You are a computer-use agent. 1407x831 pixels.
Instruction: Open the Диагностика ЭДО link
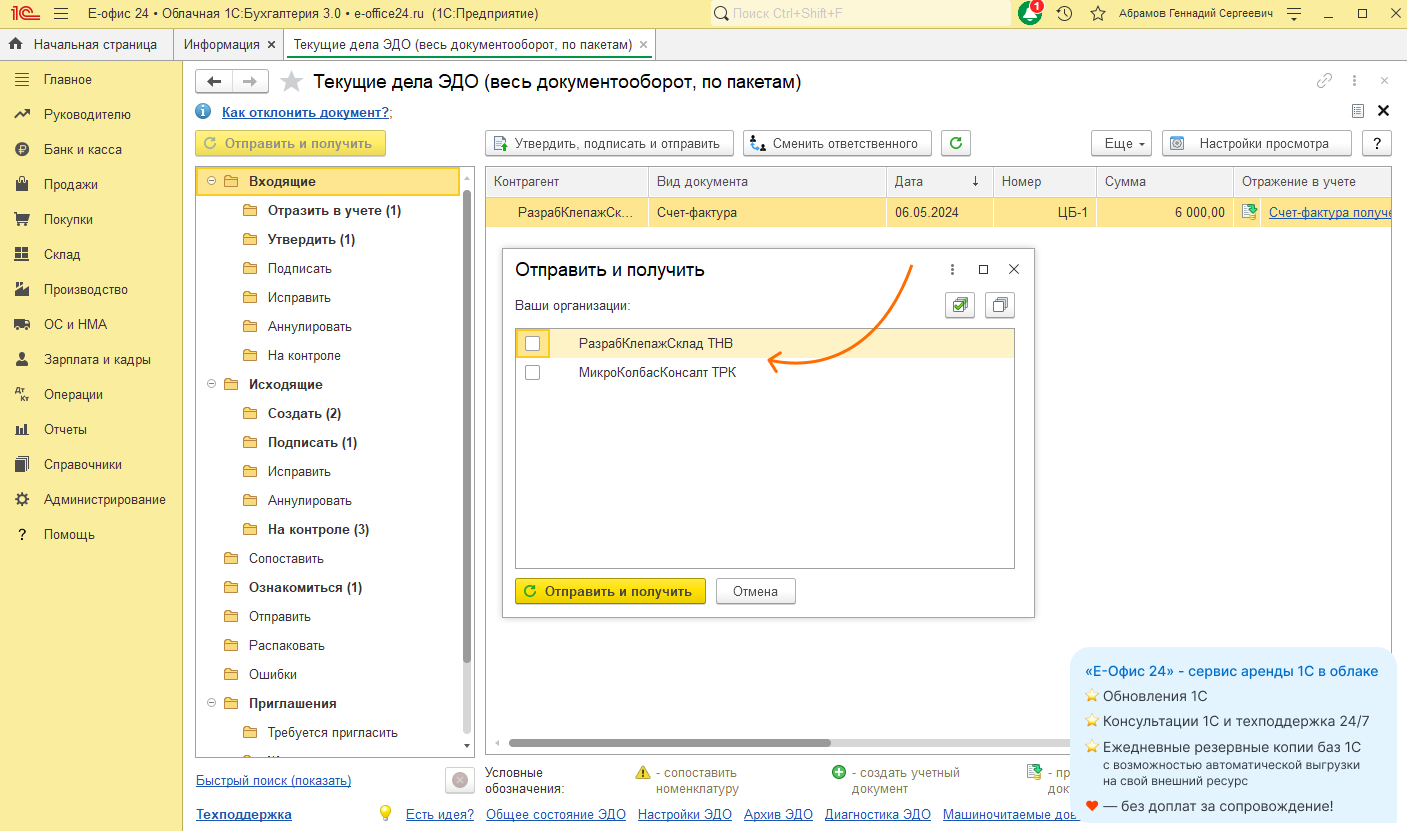pyautogui.click(x=877, y=814)
